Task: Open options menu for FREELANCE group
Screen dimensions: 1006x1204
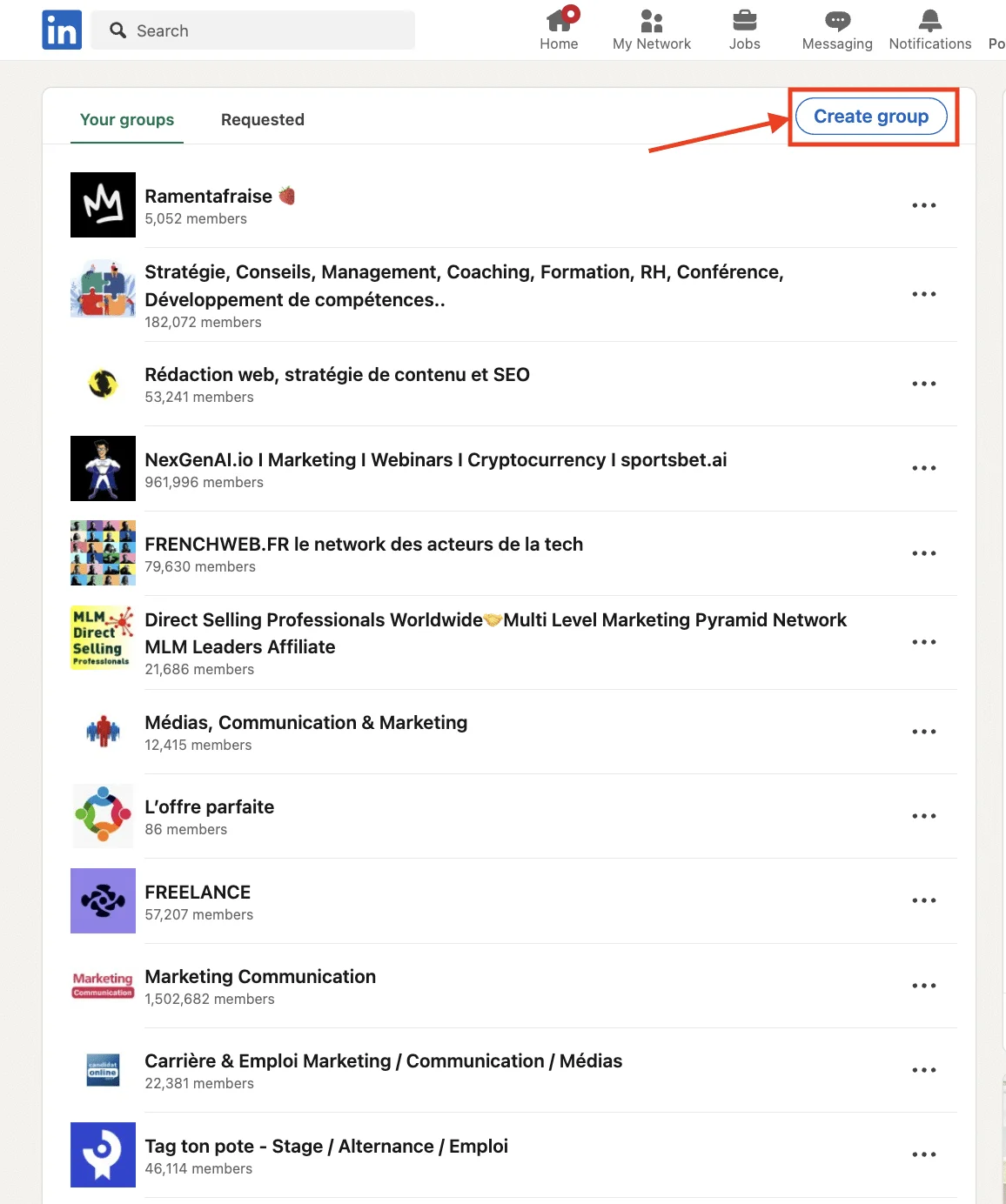Action: point(924,900)
